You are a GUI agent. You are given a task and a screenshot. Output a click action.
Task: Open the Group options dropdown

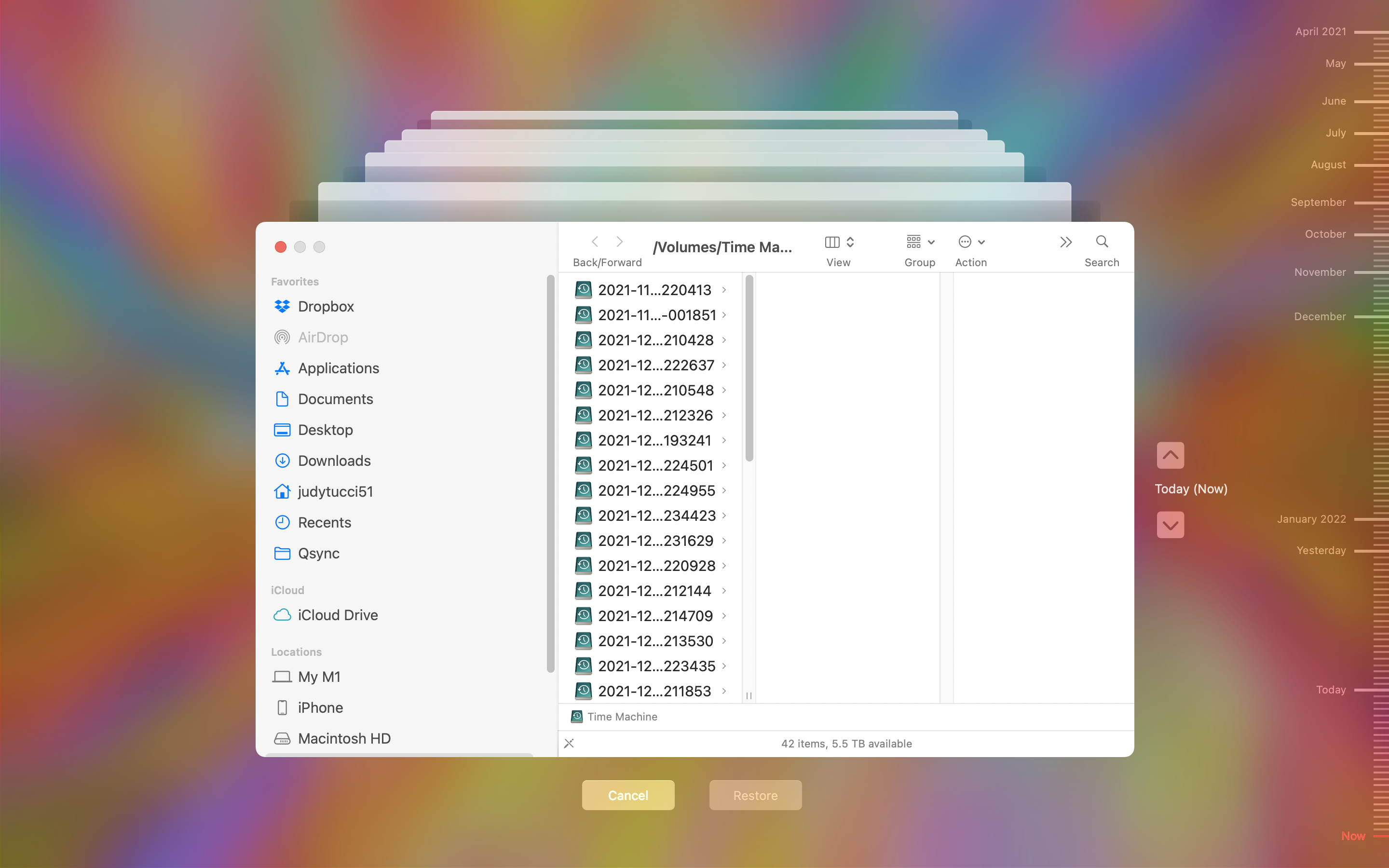tap(920, 242)
